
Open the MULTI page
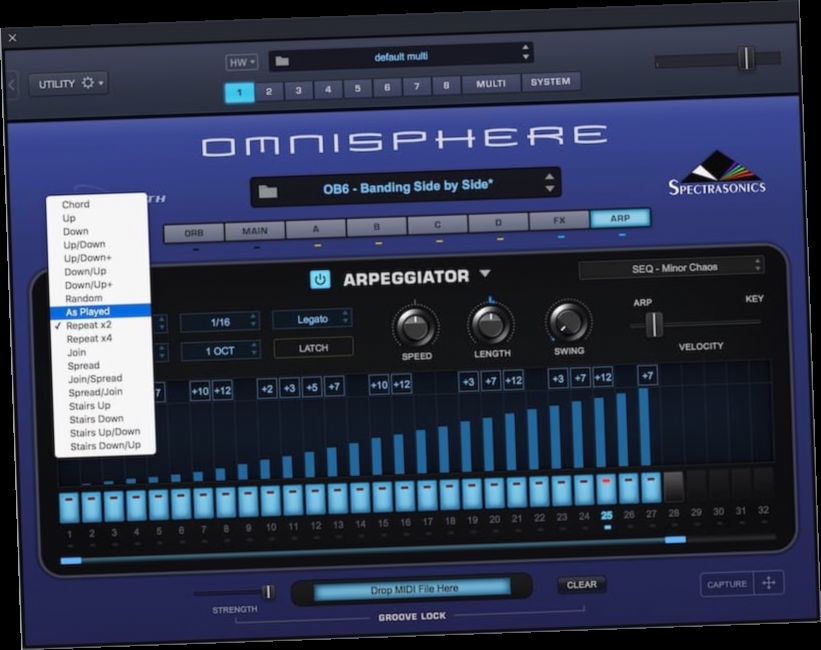491,83
